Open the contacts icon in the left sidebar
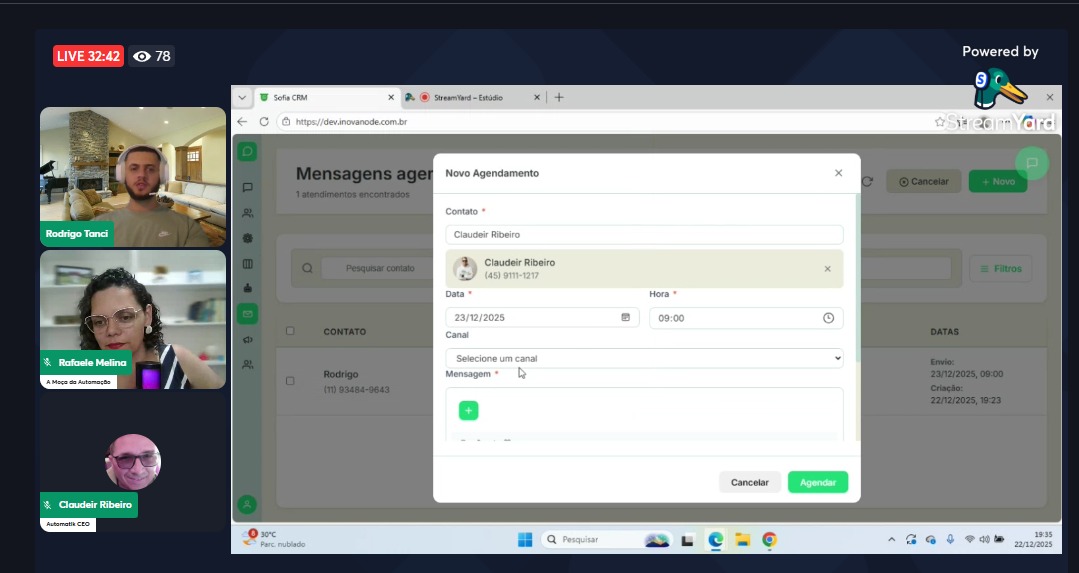Screen dimensions: 1079x573 pyautogui.click(x=247, y=213)
